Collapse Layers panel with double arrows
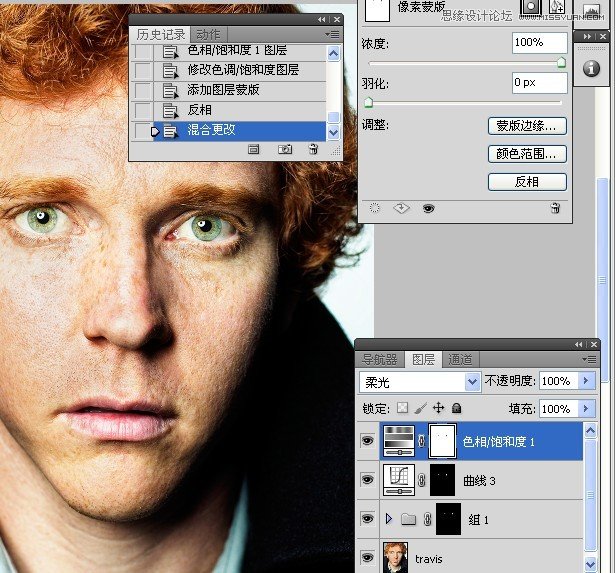Viewport: 615px width, 573px height. [x=579, y=344]
